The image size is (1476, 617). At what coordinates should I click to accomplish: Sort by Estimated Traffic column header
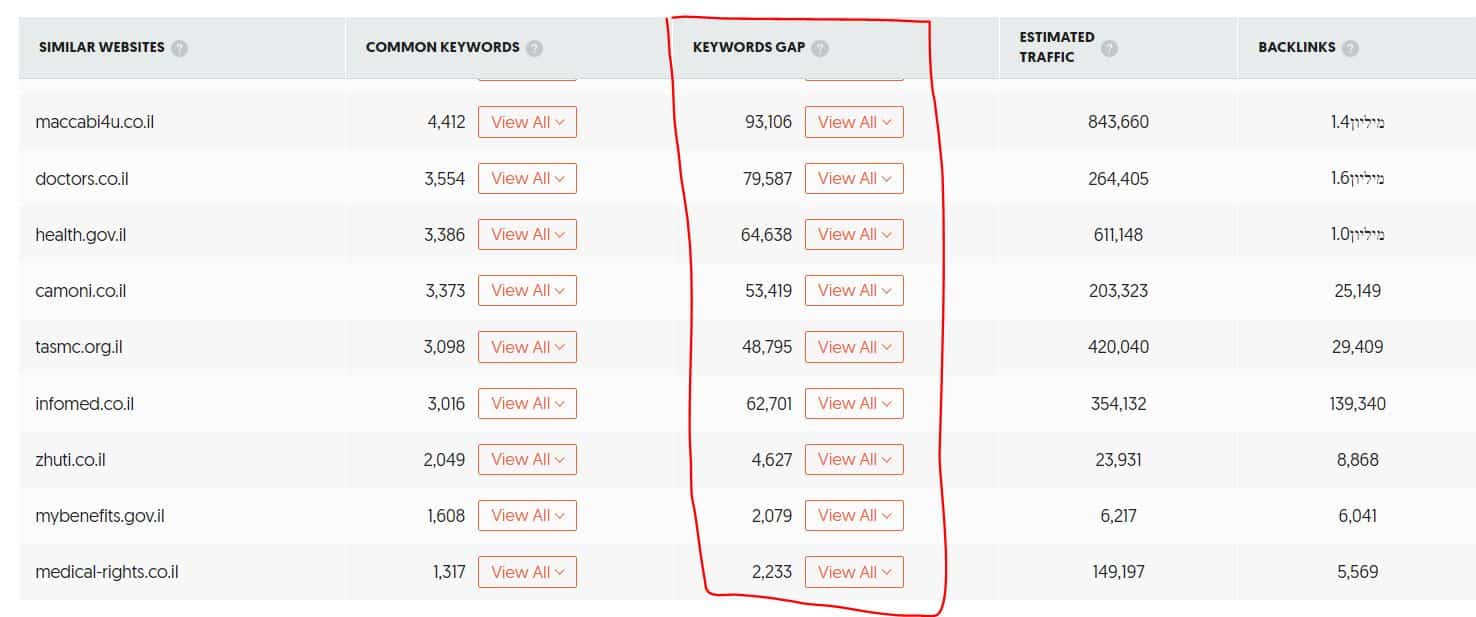1057,47
